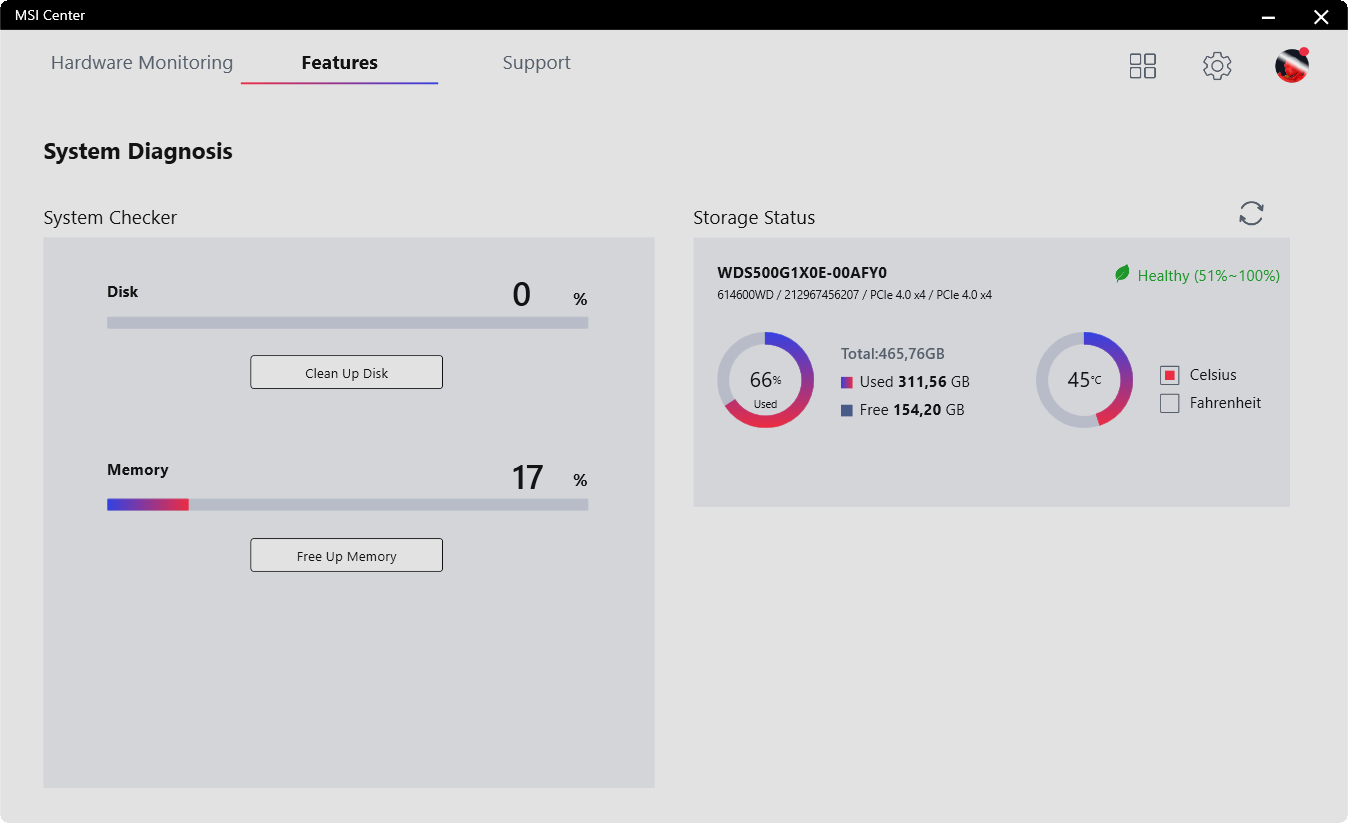Click the green Healthy leaf icon
This screenshot has height=823, width=1348.
tap(1122, 274)
